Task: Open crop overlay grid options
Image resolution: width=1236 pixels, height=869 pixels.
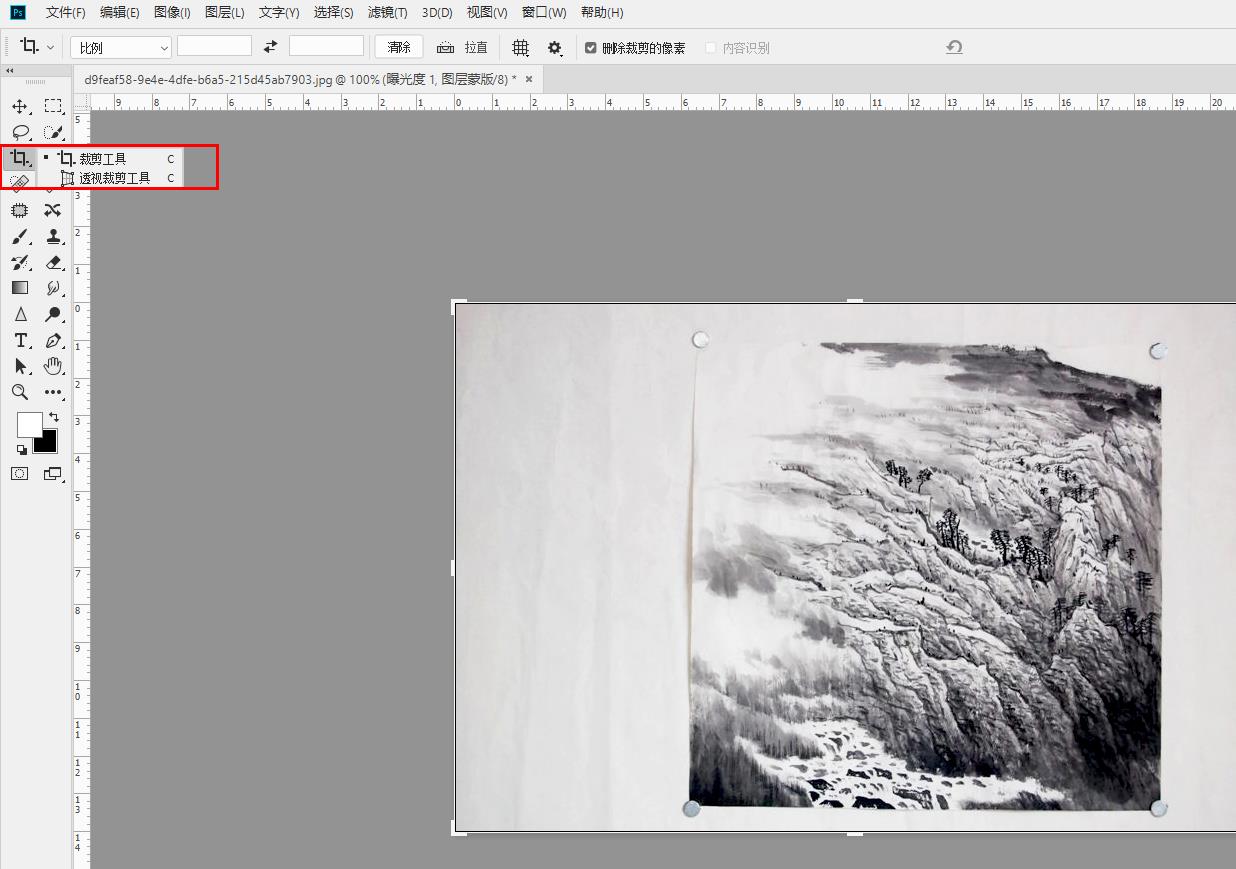Action: pos(520,48)
